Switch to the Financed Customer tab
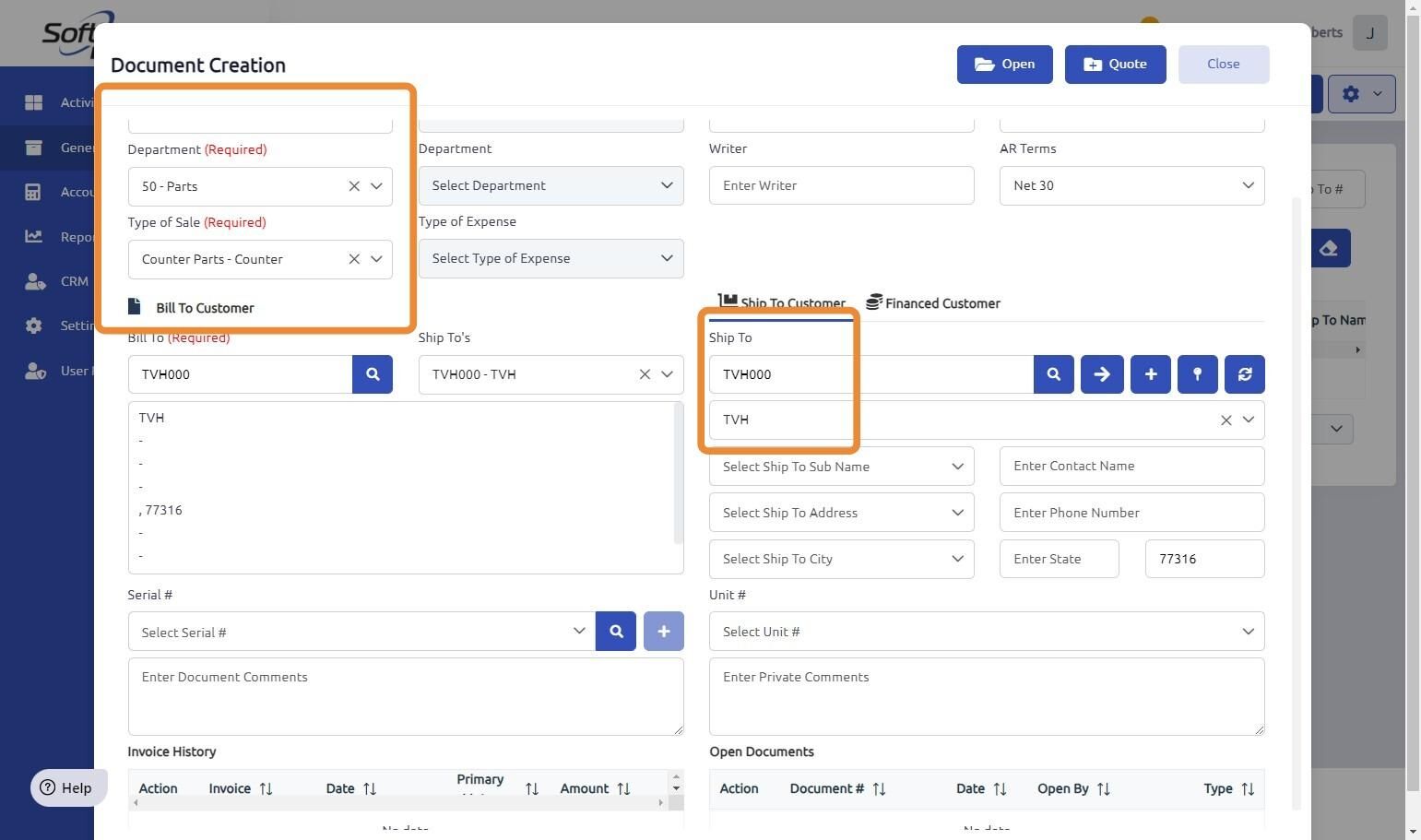 coord(933,303)
